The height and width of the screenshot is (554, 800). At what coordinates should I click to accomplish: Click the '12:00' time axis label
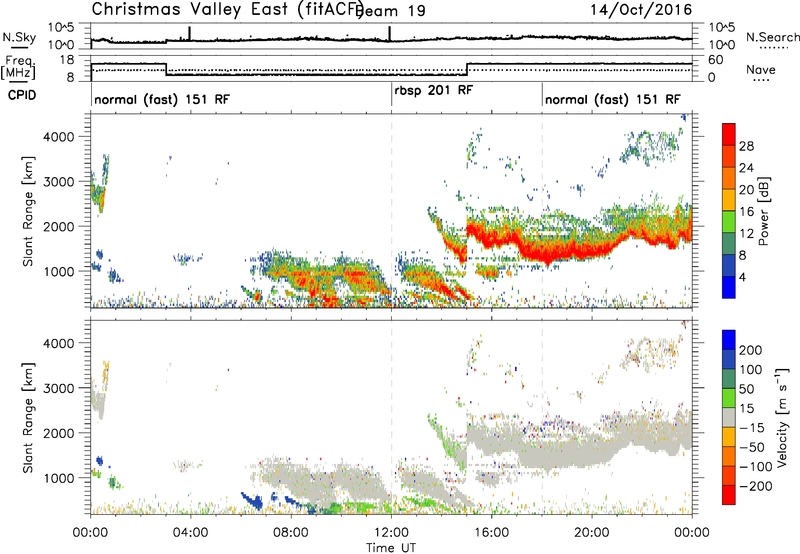(391, 533)
